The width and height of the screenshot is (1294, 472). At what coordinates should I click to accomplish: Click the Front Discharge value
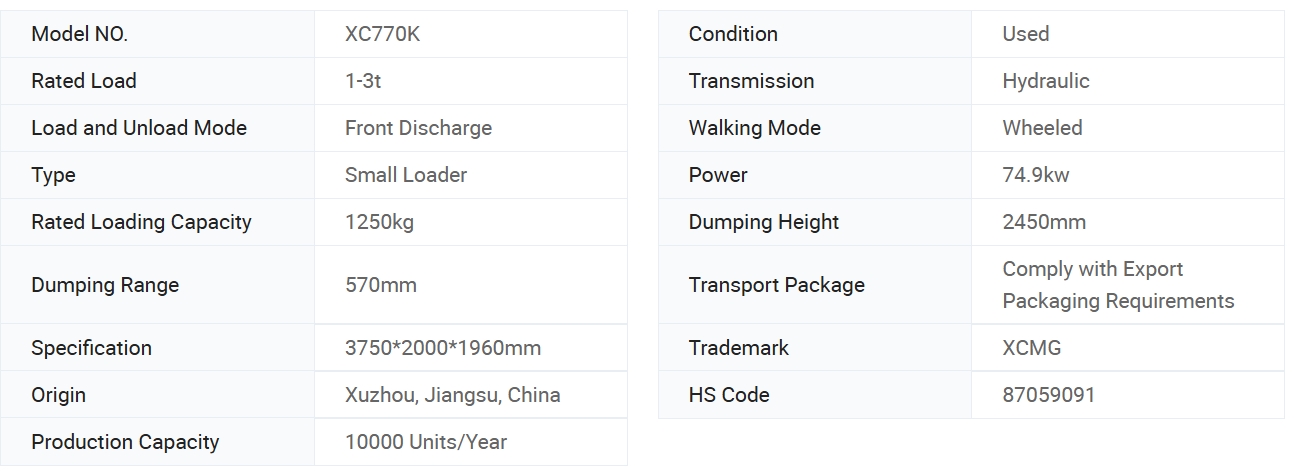click(x=418, y=128)
